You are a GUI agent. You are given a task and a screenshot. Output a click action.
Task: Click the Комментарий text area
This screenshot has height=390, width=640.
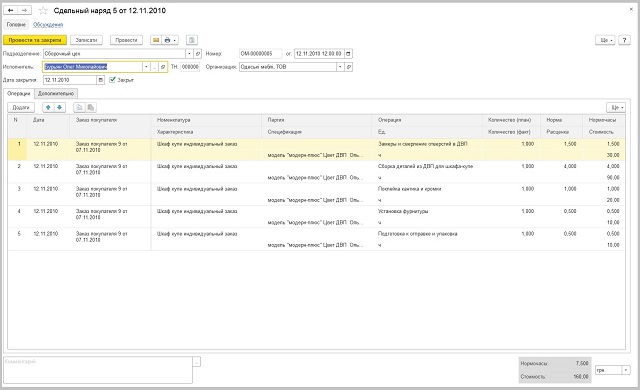98,370
